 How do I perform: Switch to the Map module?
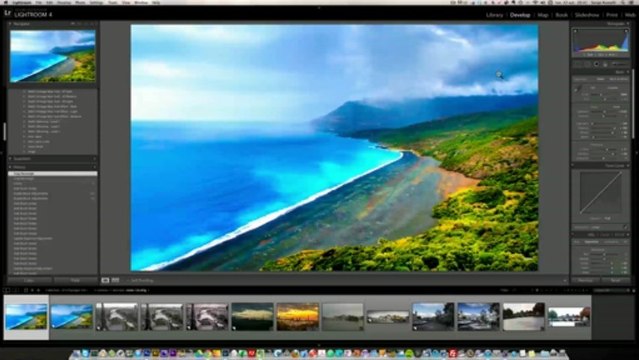[543, 15]
